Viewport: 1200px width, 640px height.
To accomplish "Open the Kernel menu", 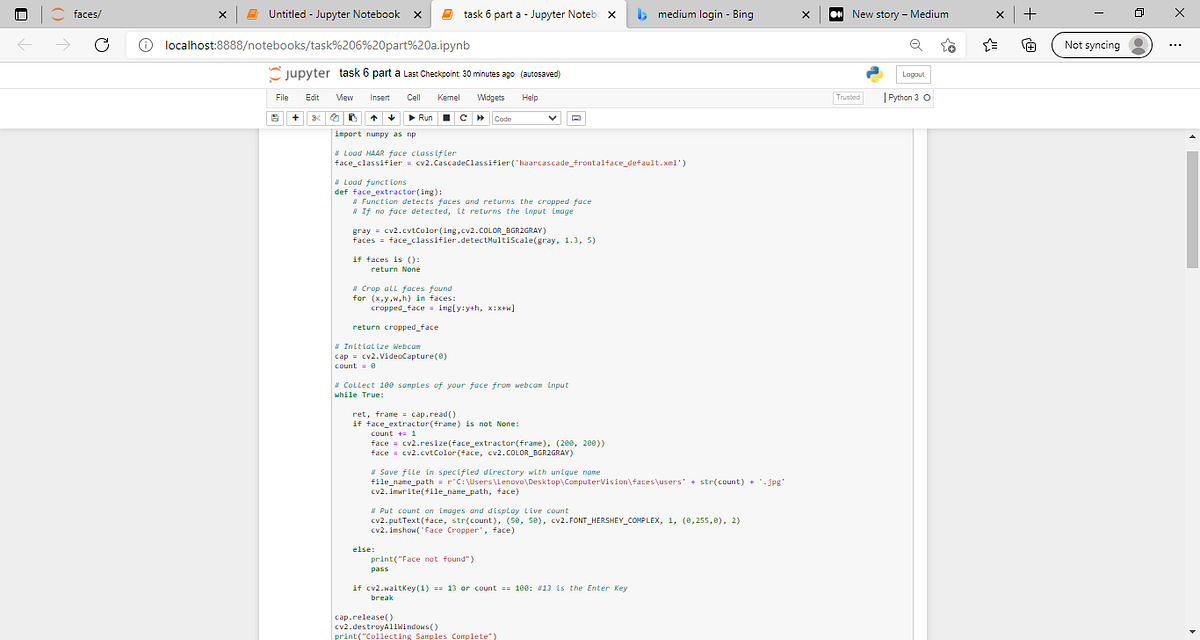I will point(449,98).
